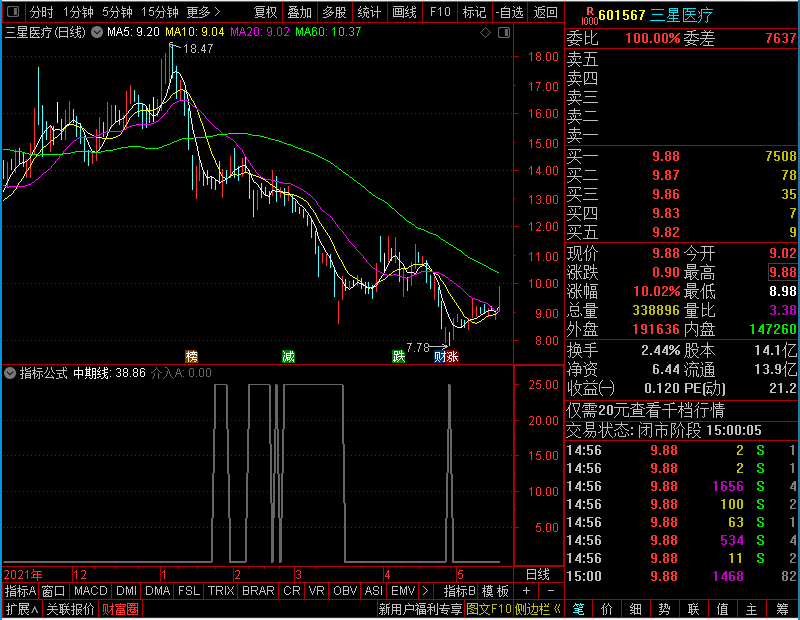Viewport: 800px width, 620px height.
Task: Switch to 1分钟 chart period
Action: 78,12
